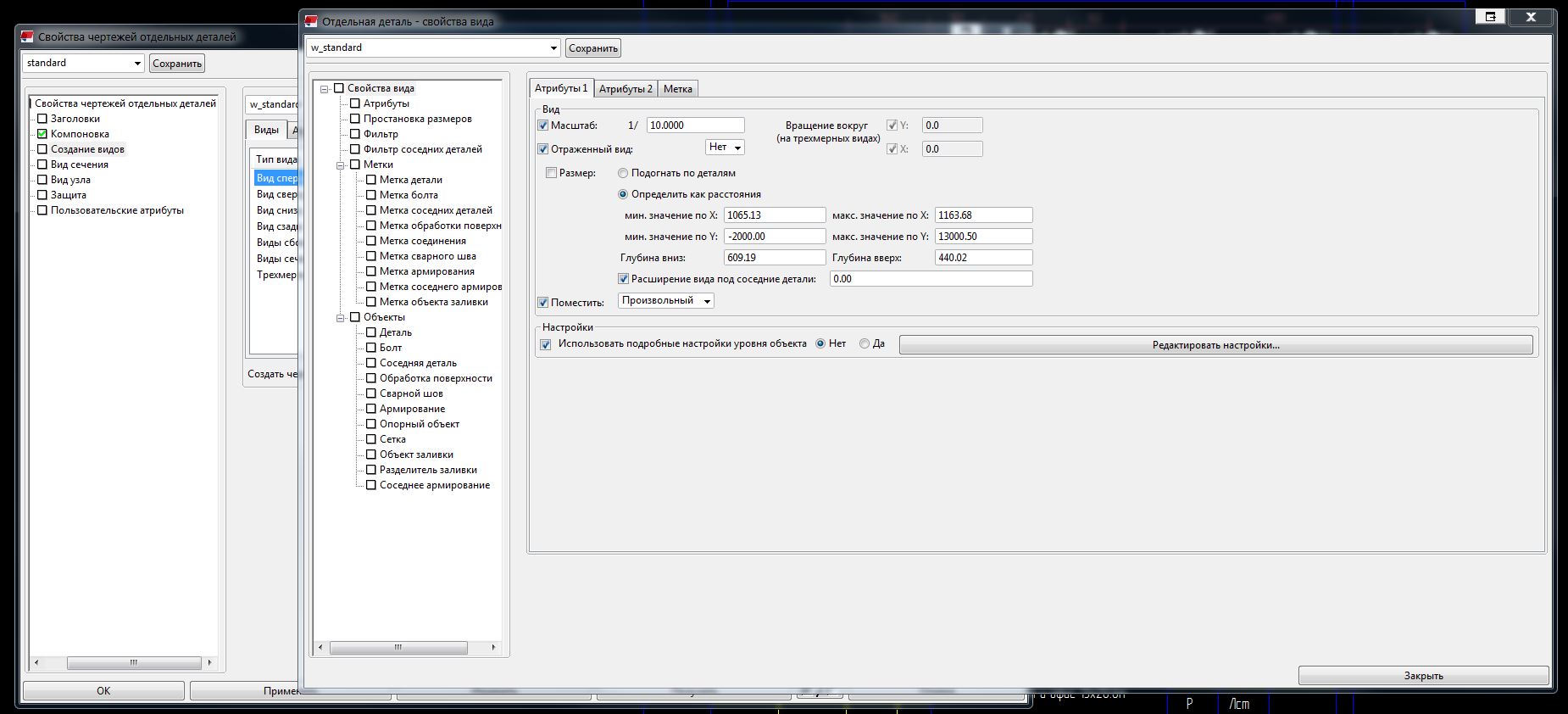Click the red icon in the Отдельная деталь title bar
The height and width of the screenshot is (714, 1568).
pyautogui.click(x=311, y=21)
